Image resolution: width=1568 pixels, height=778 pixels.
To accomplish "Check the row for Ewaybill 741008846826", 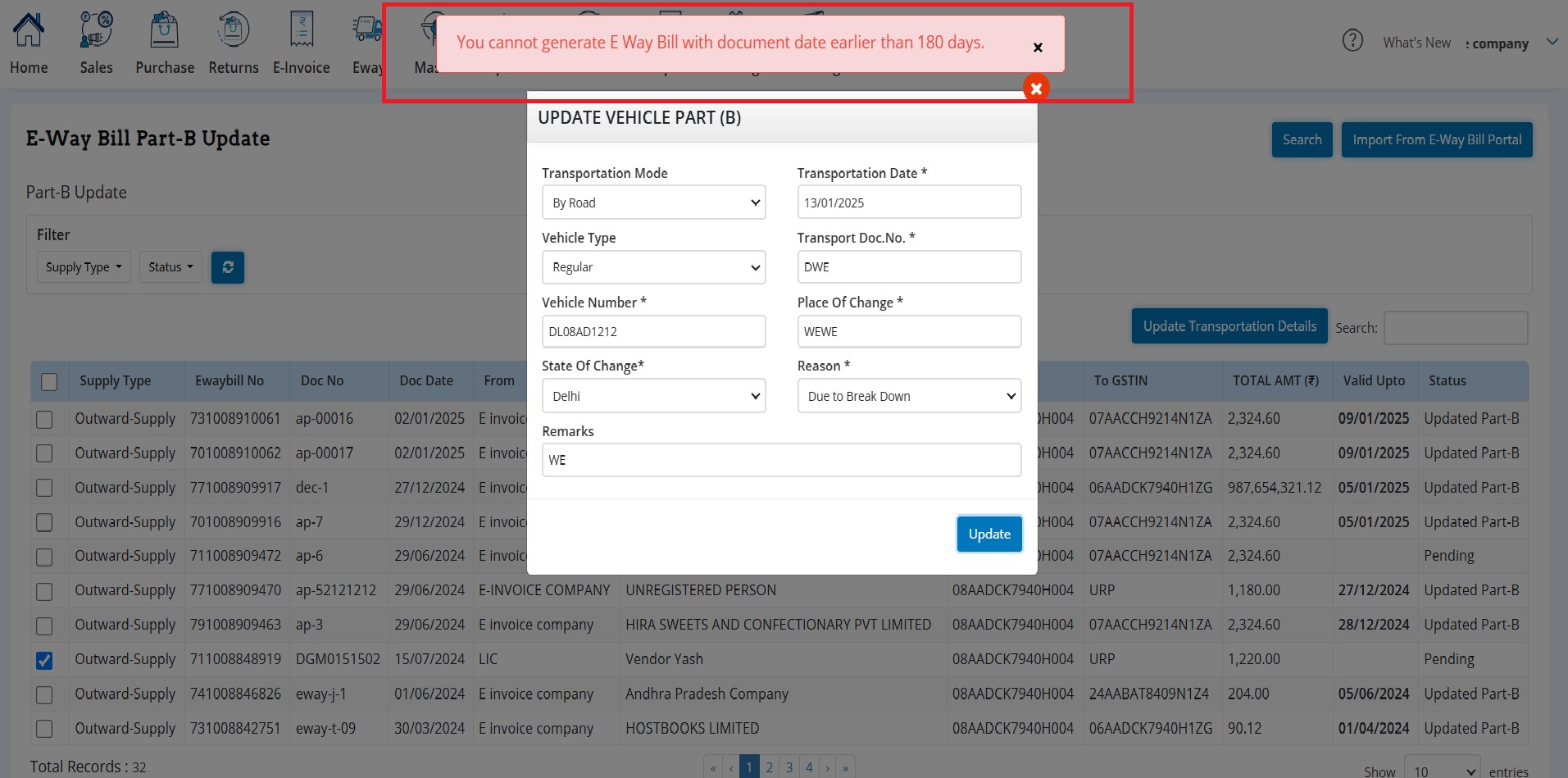I will click(44, 694).
